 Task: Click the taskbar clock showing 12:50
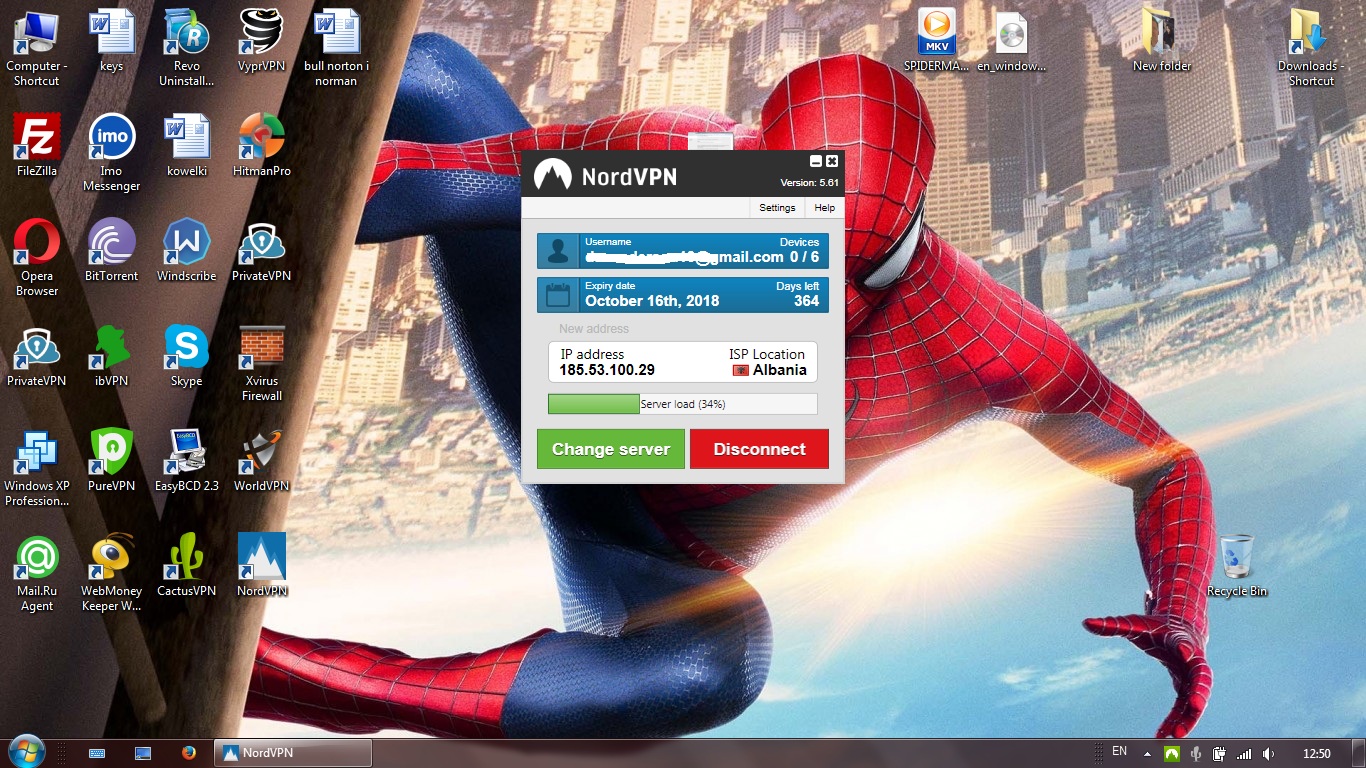pyautogui.click(x=1317, y=753)
